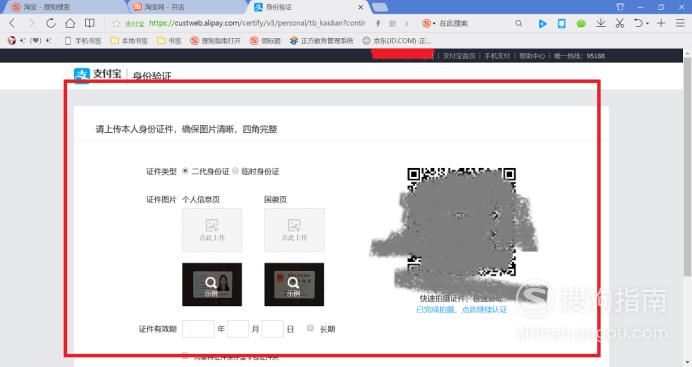
Task: Click the 年 year input field
Action: pos(198,329)
